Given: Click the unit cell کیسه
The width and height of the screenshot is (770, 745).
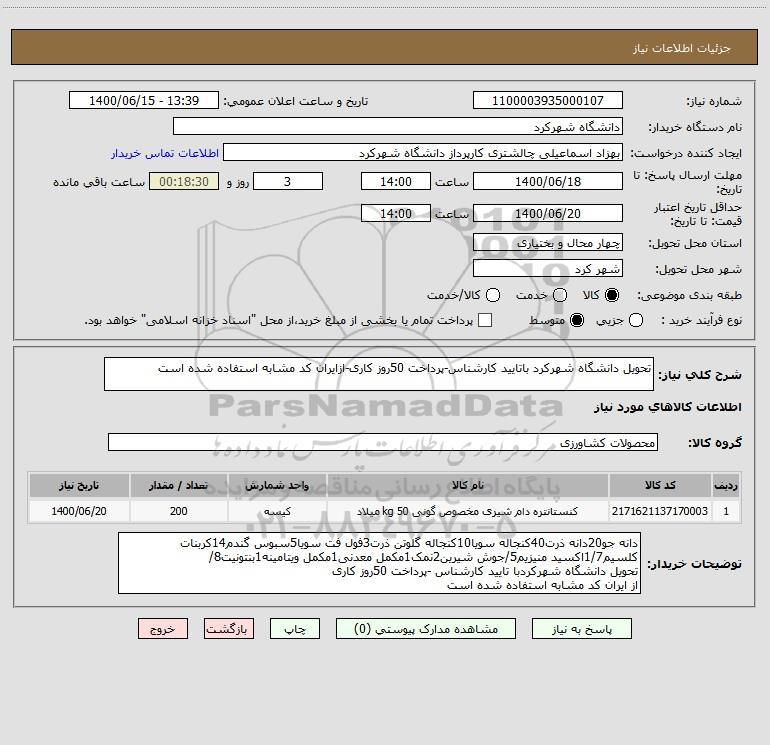Looking at the screenshot, I should 277,511.
